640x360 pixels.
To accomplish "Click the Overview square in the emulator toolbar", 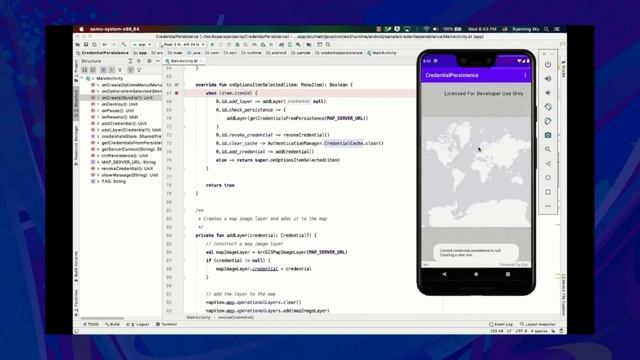I will (548, 192).
